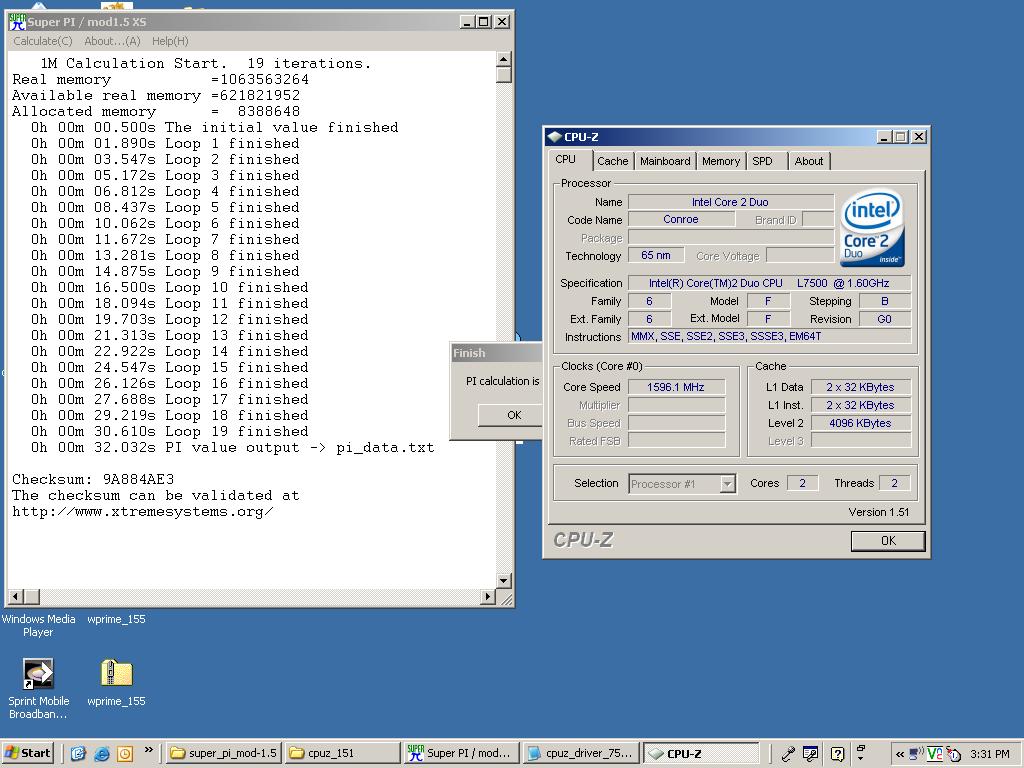Switch to cpuz_151 folder taskbar button
Screen dimensions: 1024x768
pos(342,753)
